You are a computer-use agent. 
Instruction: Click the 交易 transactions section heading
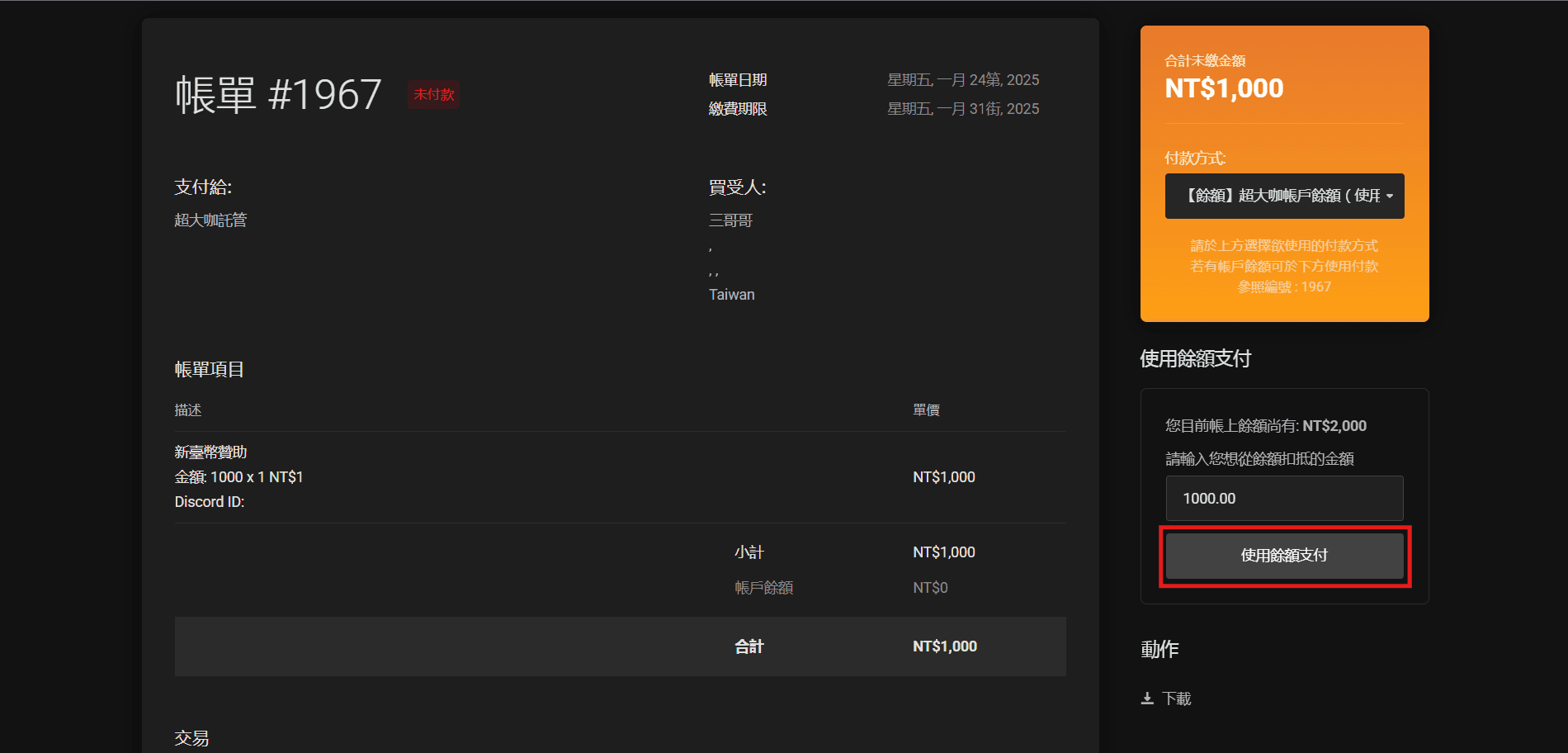coord(191,738)
